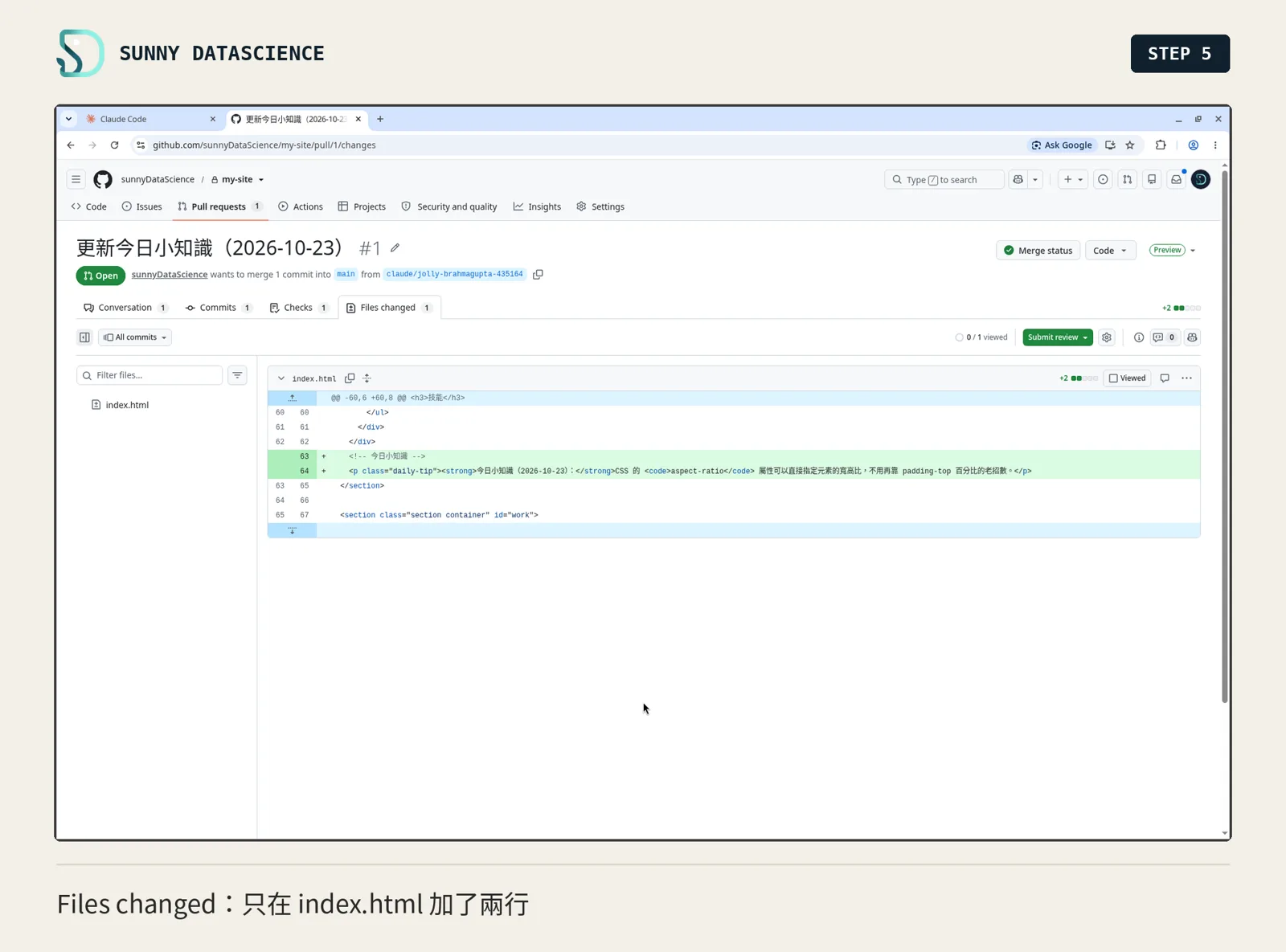Switch to the Conversation tab
Image resolution: width=1286 pixels, height=952 pixels.
click(x=125, y=308)
